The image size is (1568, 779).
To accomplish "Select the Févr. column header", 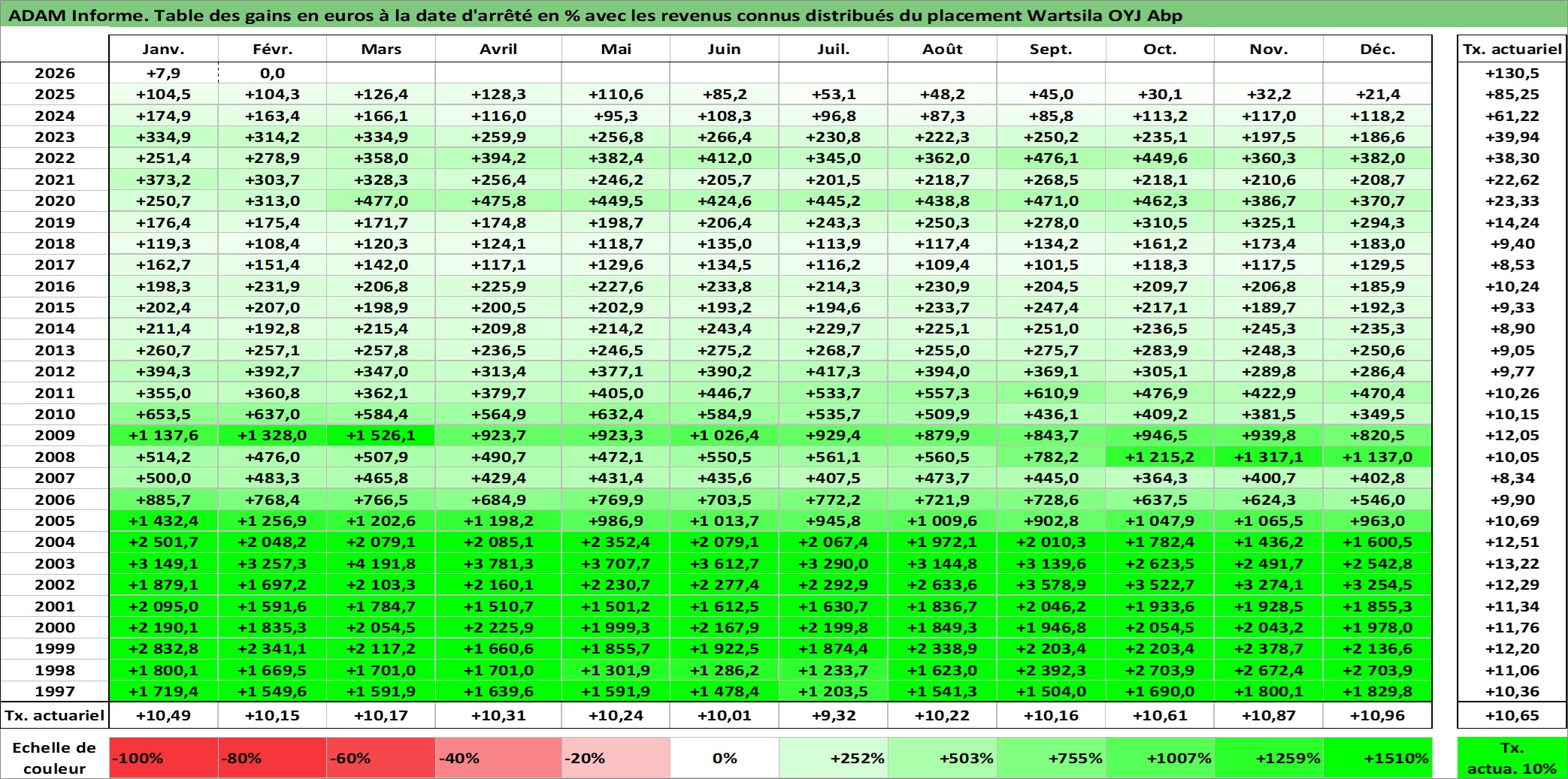I will [273, 49].
